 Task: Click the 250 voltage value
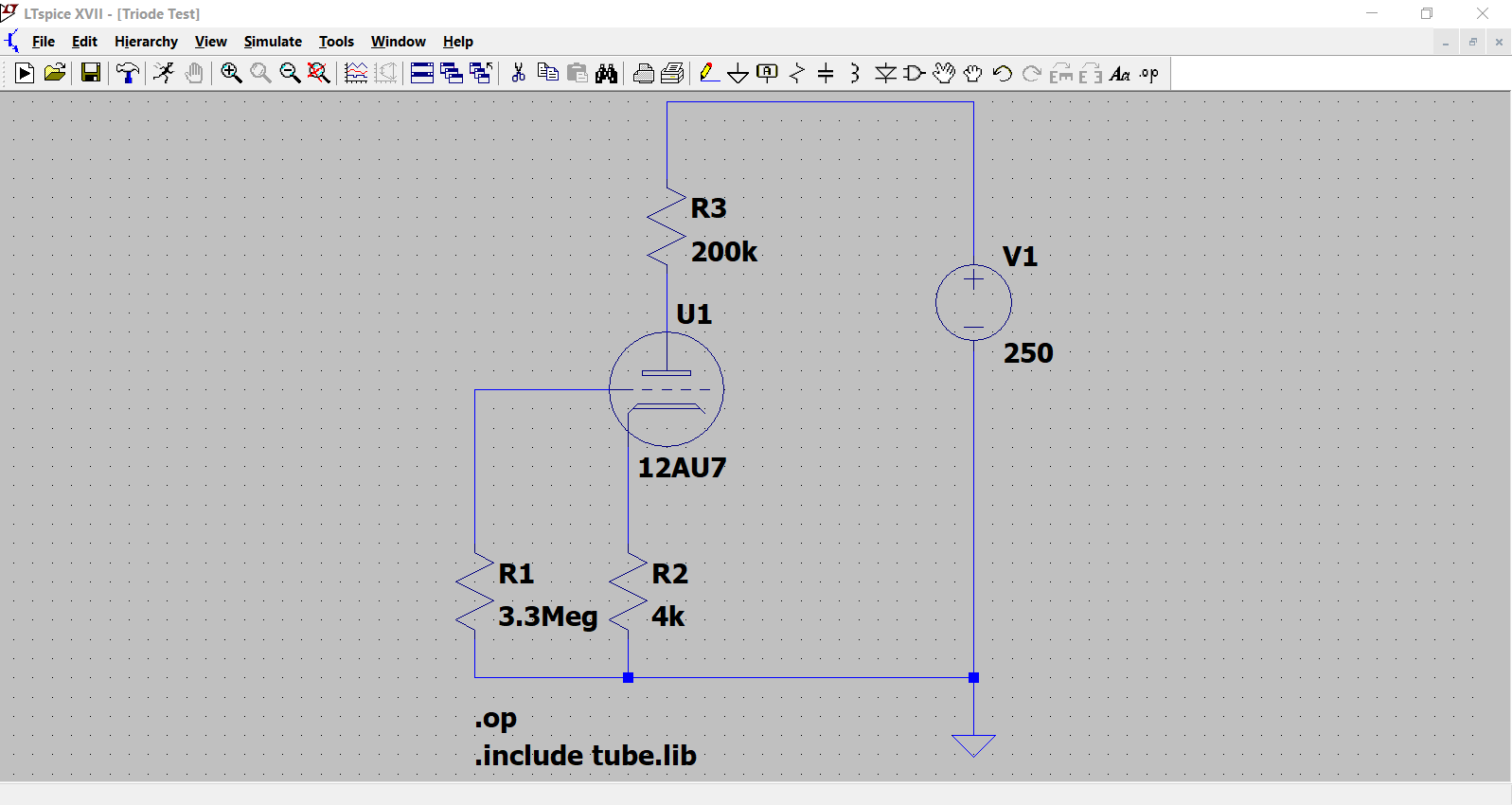(x=1028, y=353)
